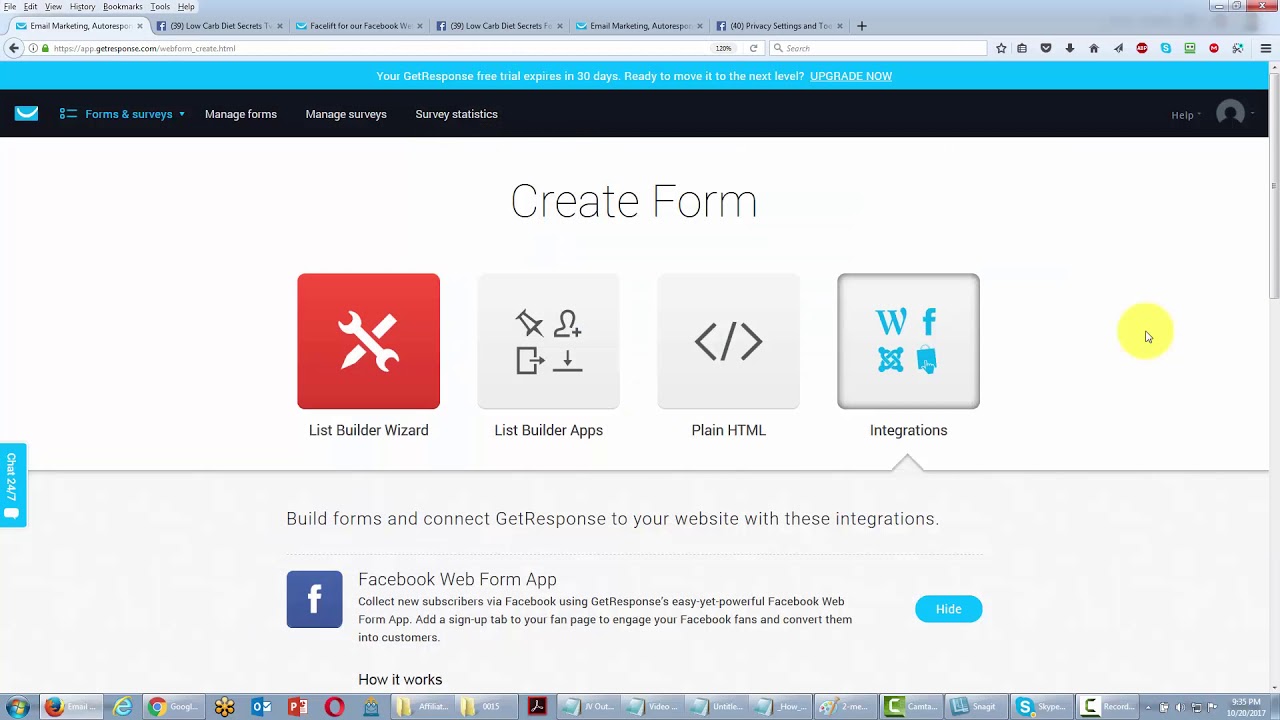Open Adobe Acrobat on taskbar

click(x=537, y=707)
